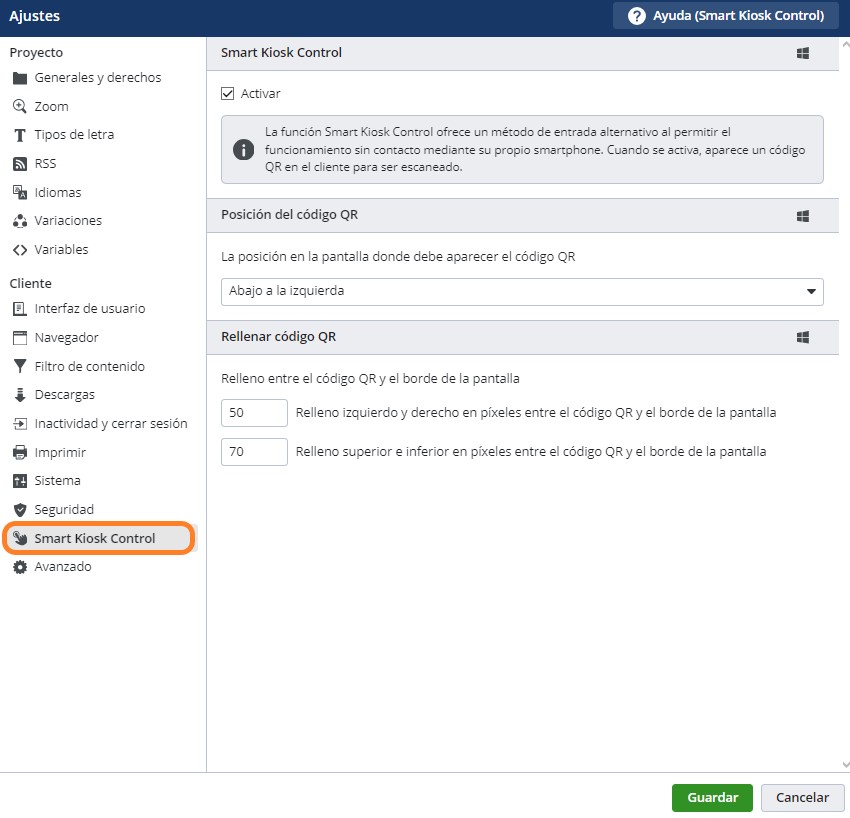Click the folder icon beside Generales y derechos

coord(19,78)
